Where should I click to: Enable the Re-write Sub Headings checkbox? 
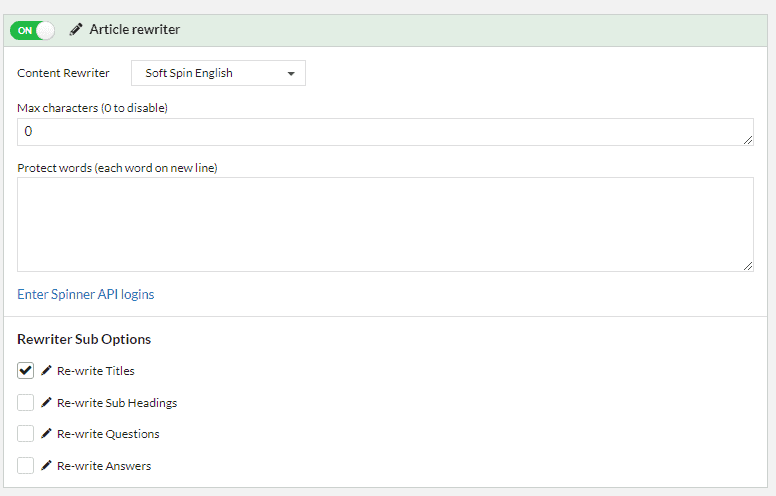(x=25, y=402)
